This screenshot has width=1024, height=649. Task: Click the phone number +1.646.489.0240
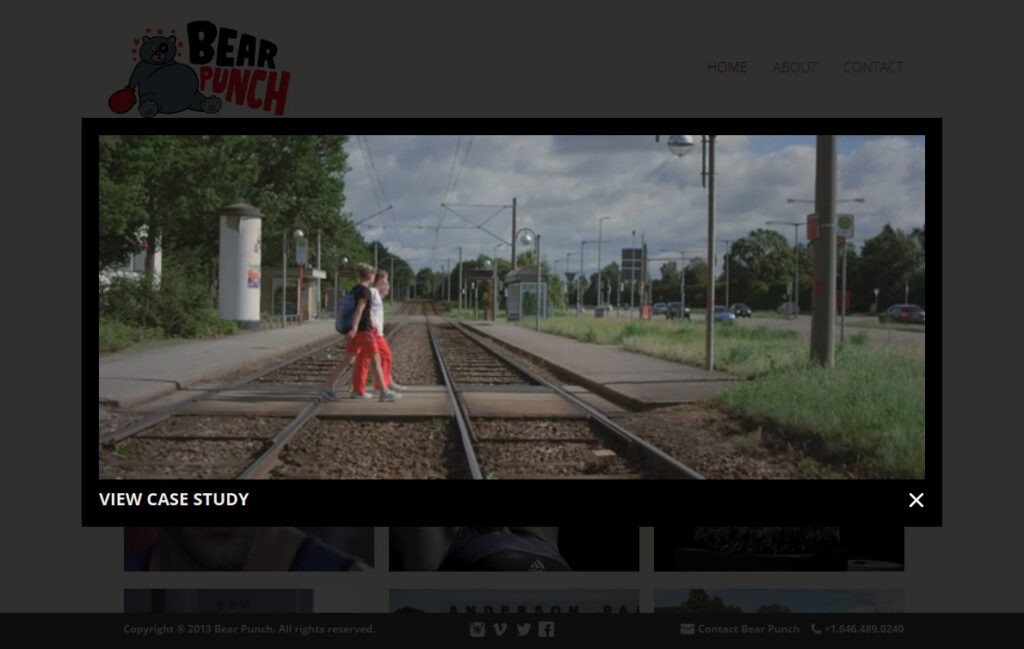pos(864,629)
